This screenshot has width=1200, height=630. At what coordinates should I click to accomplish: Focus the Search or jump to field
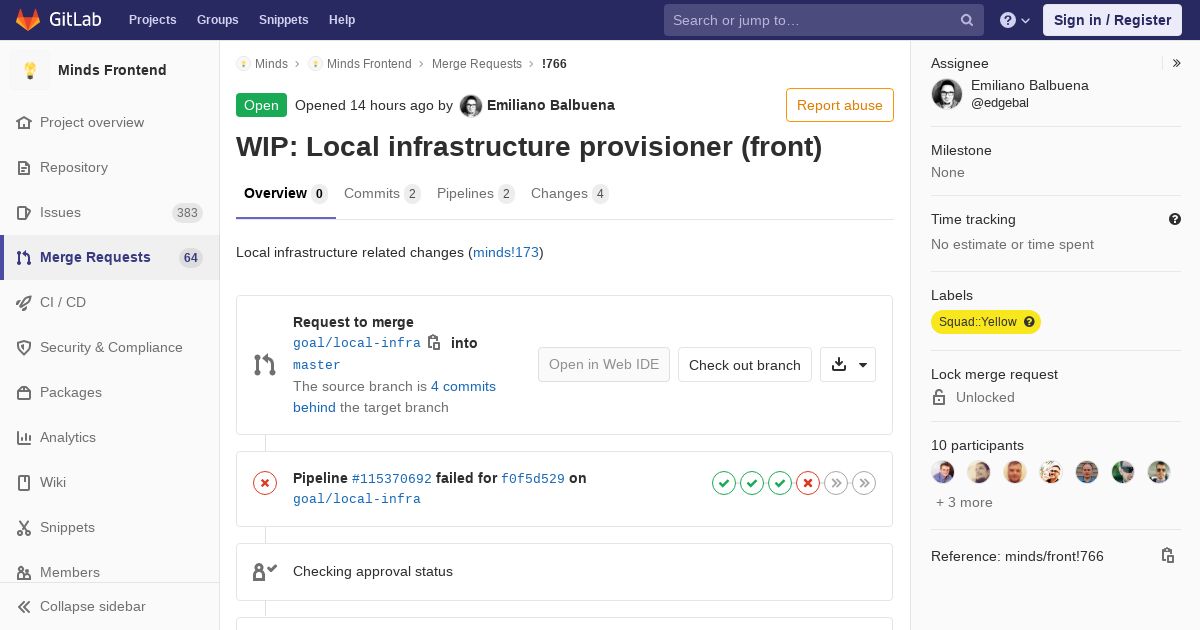coord(810,20)
